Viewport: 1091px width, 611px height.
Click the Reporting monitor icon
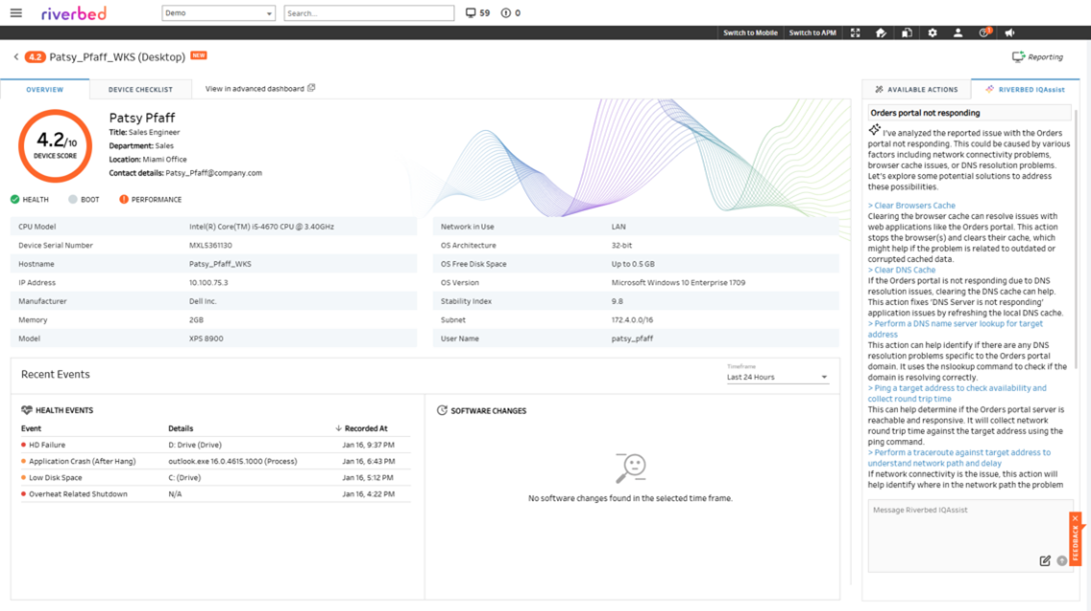(1018, 56)
